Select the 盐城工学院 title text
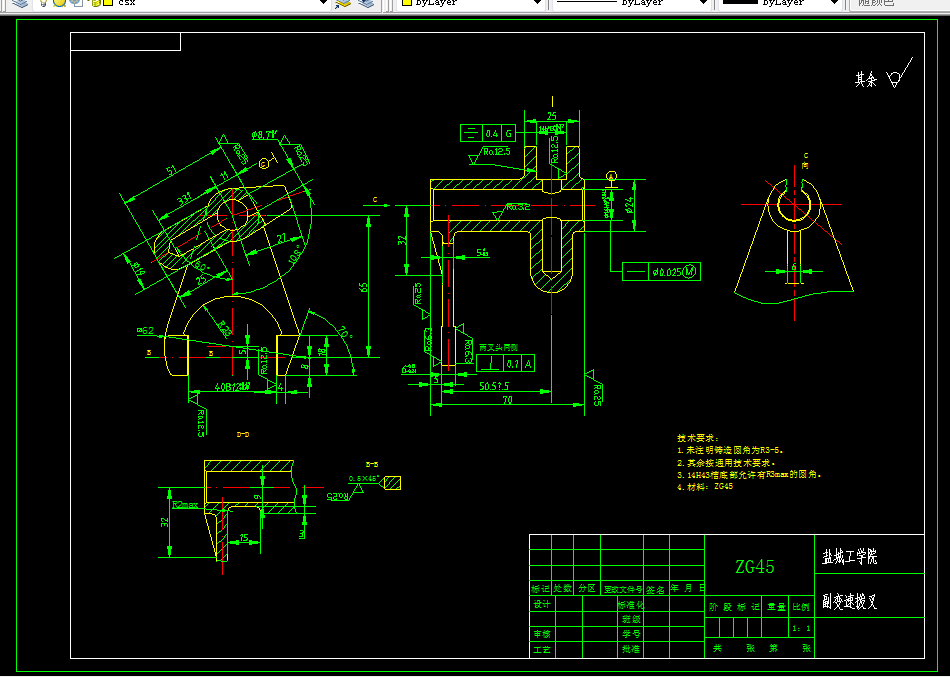The image size is (950, 677). coord(849,557)
